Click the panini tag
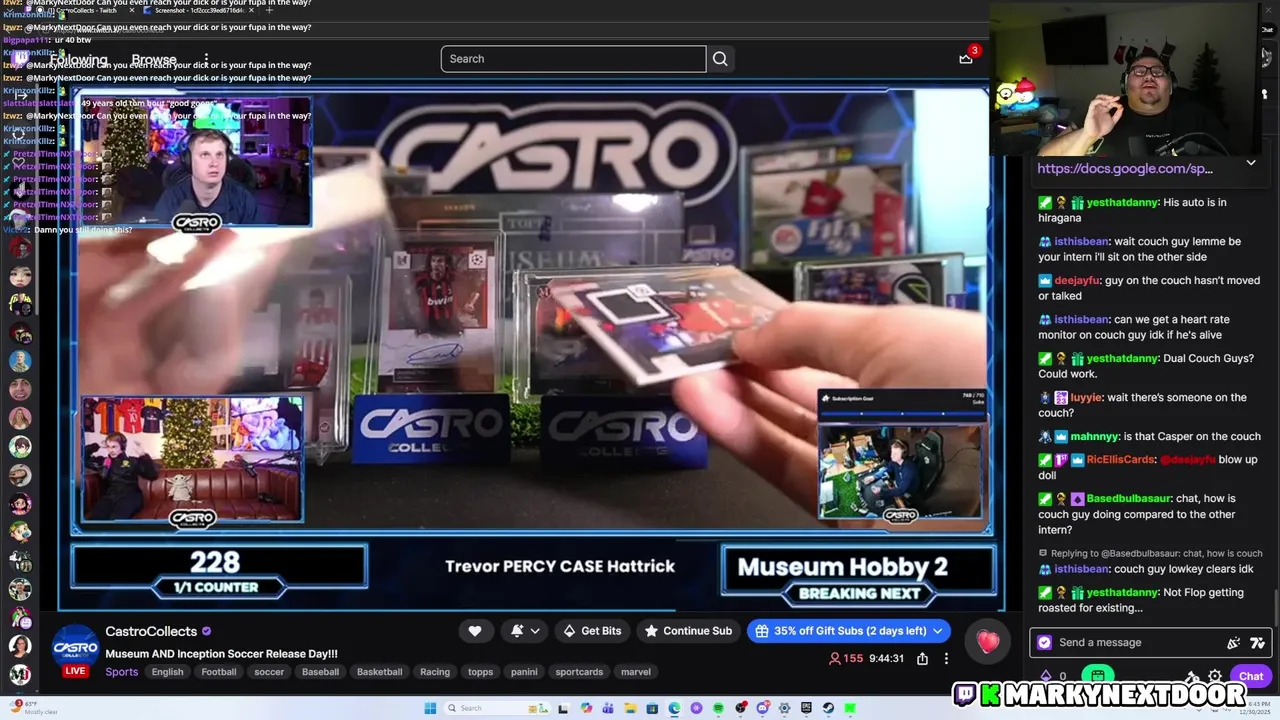This screenshot has height=720, width=1280. point(524,672)
